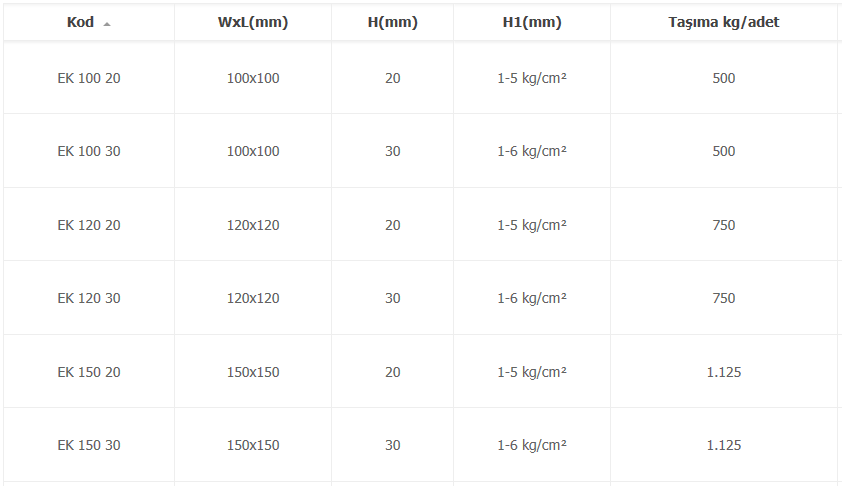Click the 1.125 value in EK 150 30 row
The height and width of the screenshot is (486, 842).
723,445
